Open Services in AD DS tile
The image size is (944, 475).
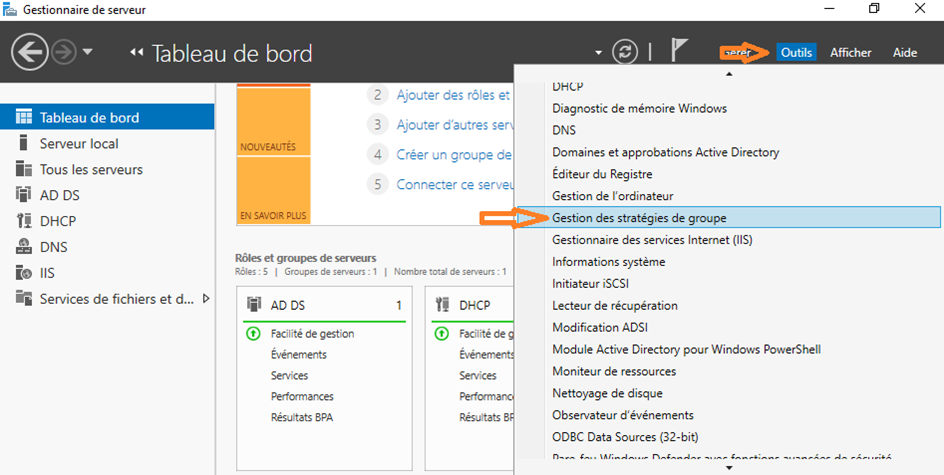(289, 375)
